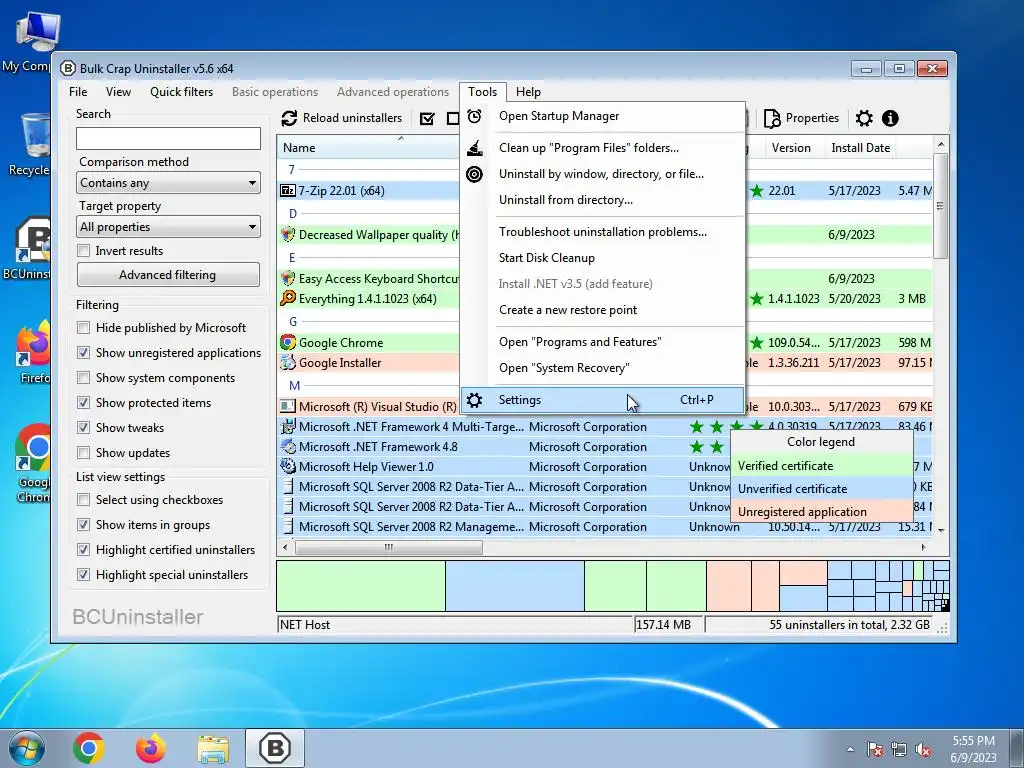Open the Windows Start button
This screenshot has height=768, width=1024.
point(26,748)
